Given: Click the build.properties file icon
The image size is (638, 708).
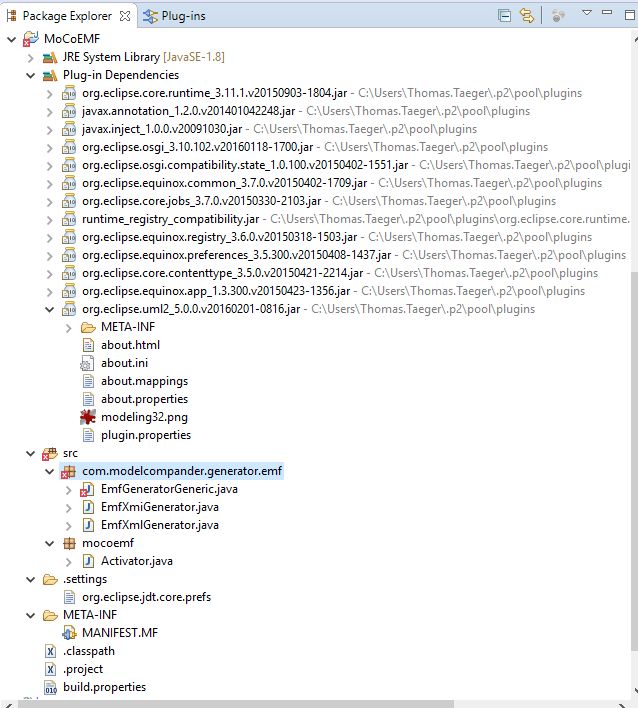Looking at the screenshot, I should [50, 688].
